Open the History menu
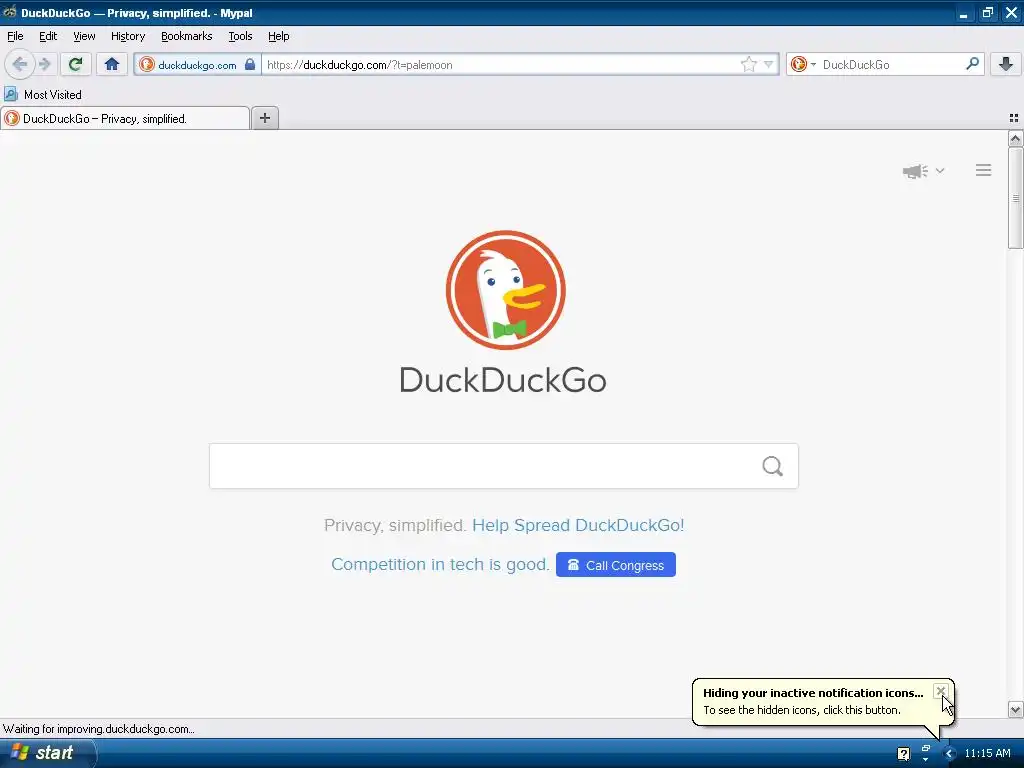1024x768 pixels. 127,37
